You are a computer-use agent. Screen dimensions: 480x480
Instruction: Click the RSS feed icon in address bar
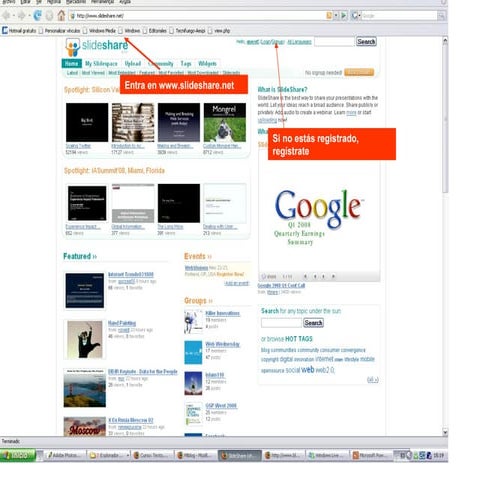pyautogui.click(x=329, y=15)
